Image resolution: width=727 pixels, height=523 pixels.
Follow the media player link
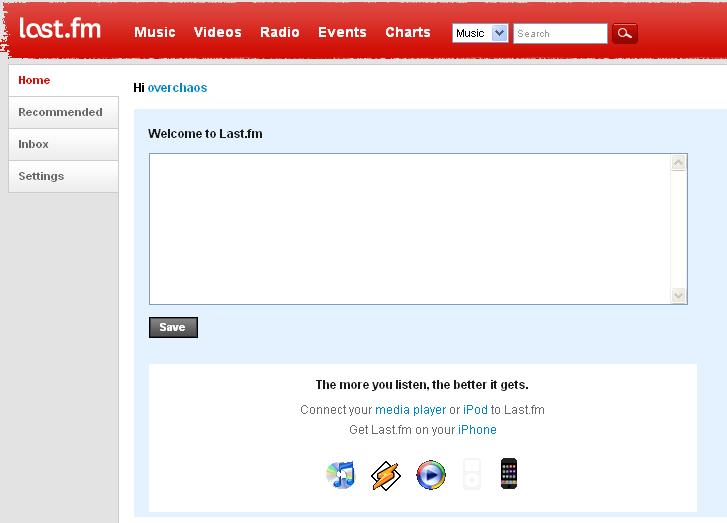(410, 410)
